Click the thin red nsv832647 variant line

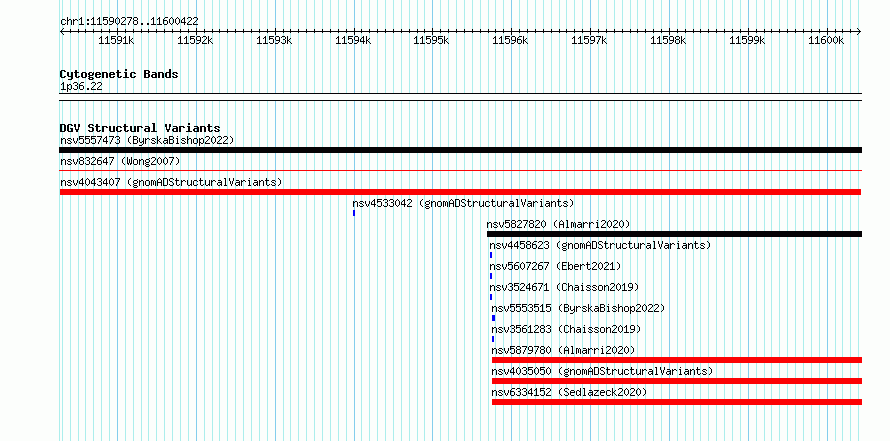461,170
